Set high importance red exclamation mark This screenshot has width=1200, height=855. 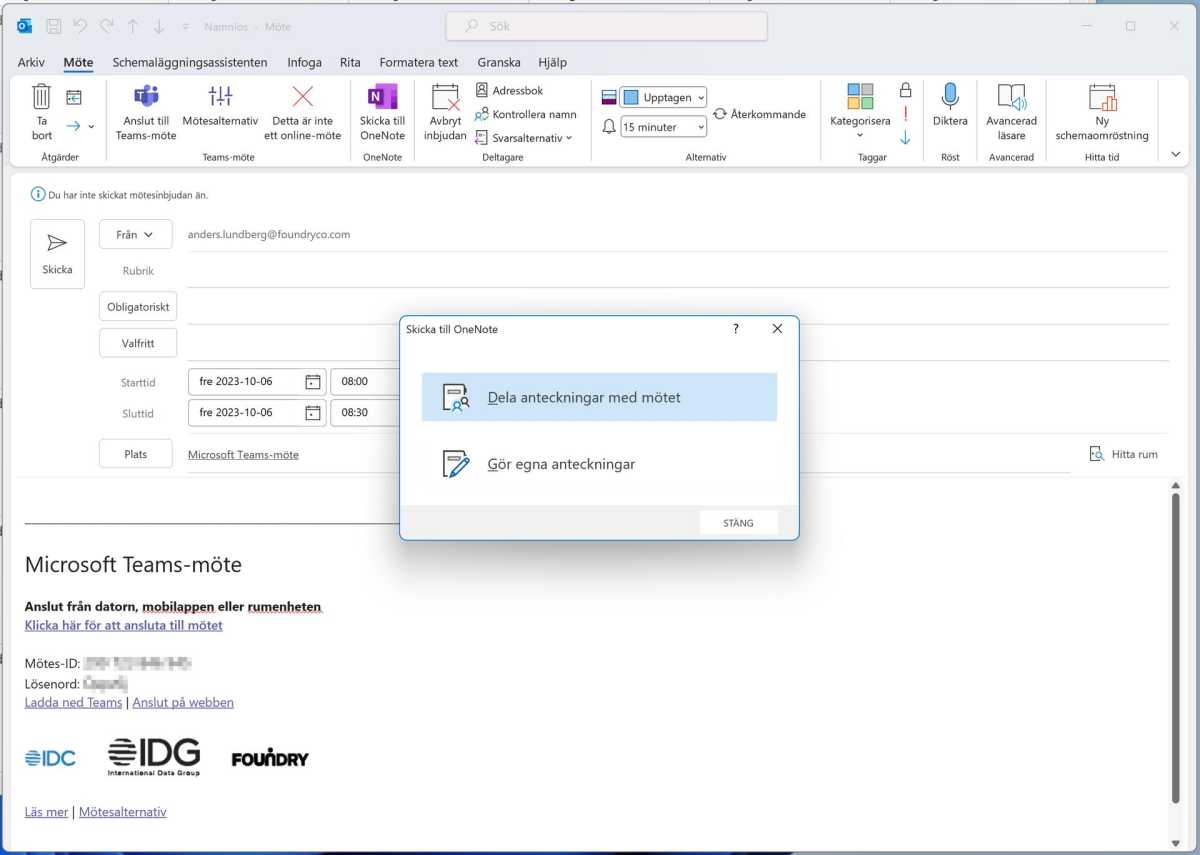pyautogui.click(x=905, y=114)
